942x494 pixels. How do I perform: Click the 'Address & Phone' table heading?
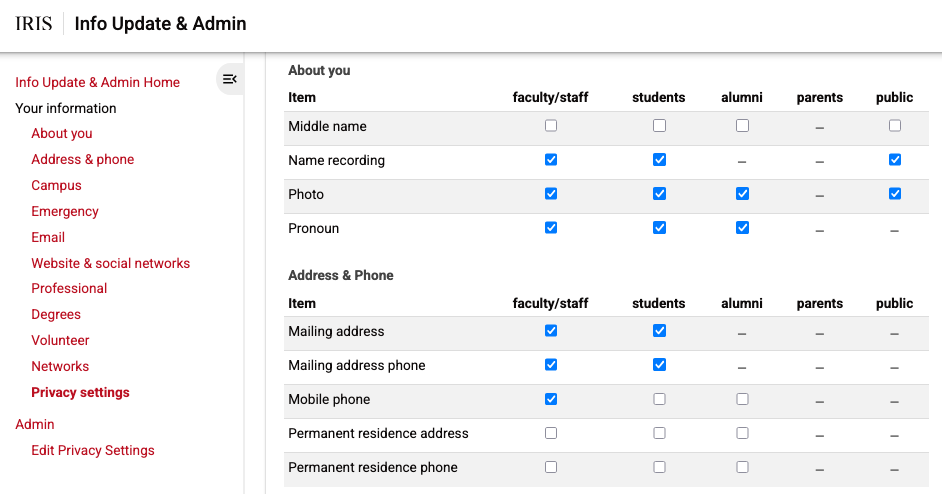(x=341, y=275)
